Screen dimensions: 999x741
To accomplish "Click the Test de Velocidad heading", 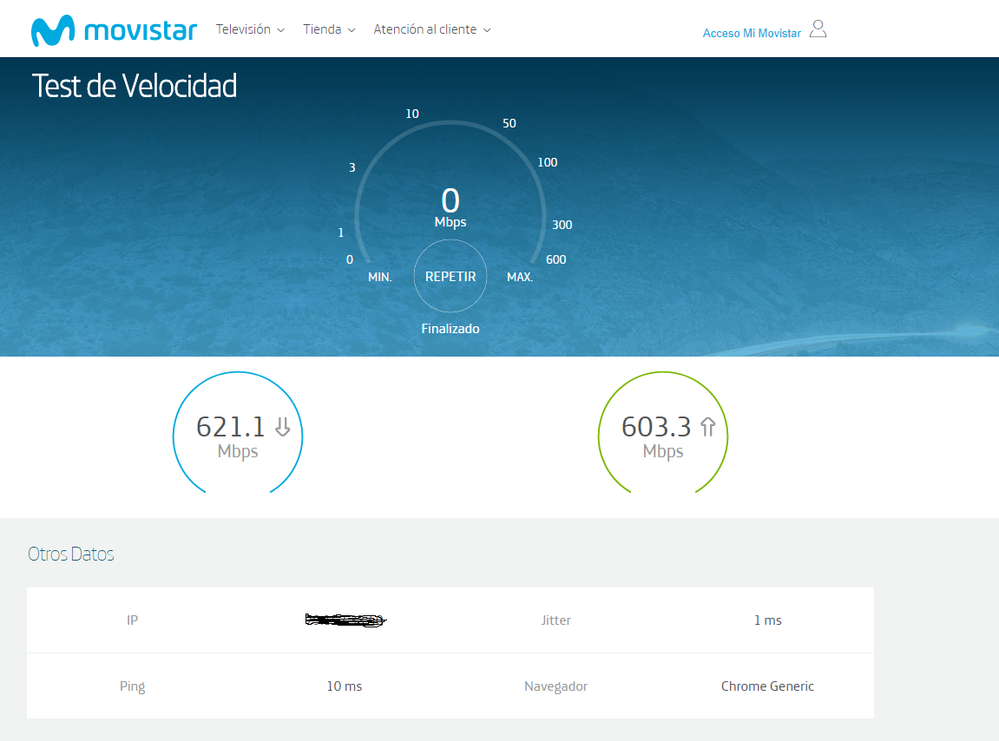I will coord(134,86).
